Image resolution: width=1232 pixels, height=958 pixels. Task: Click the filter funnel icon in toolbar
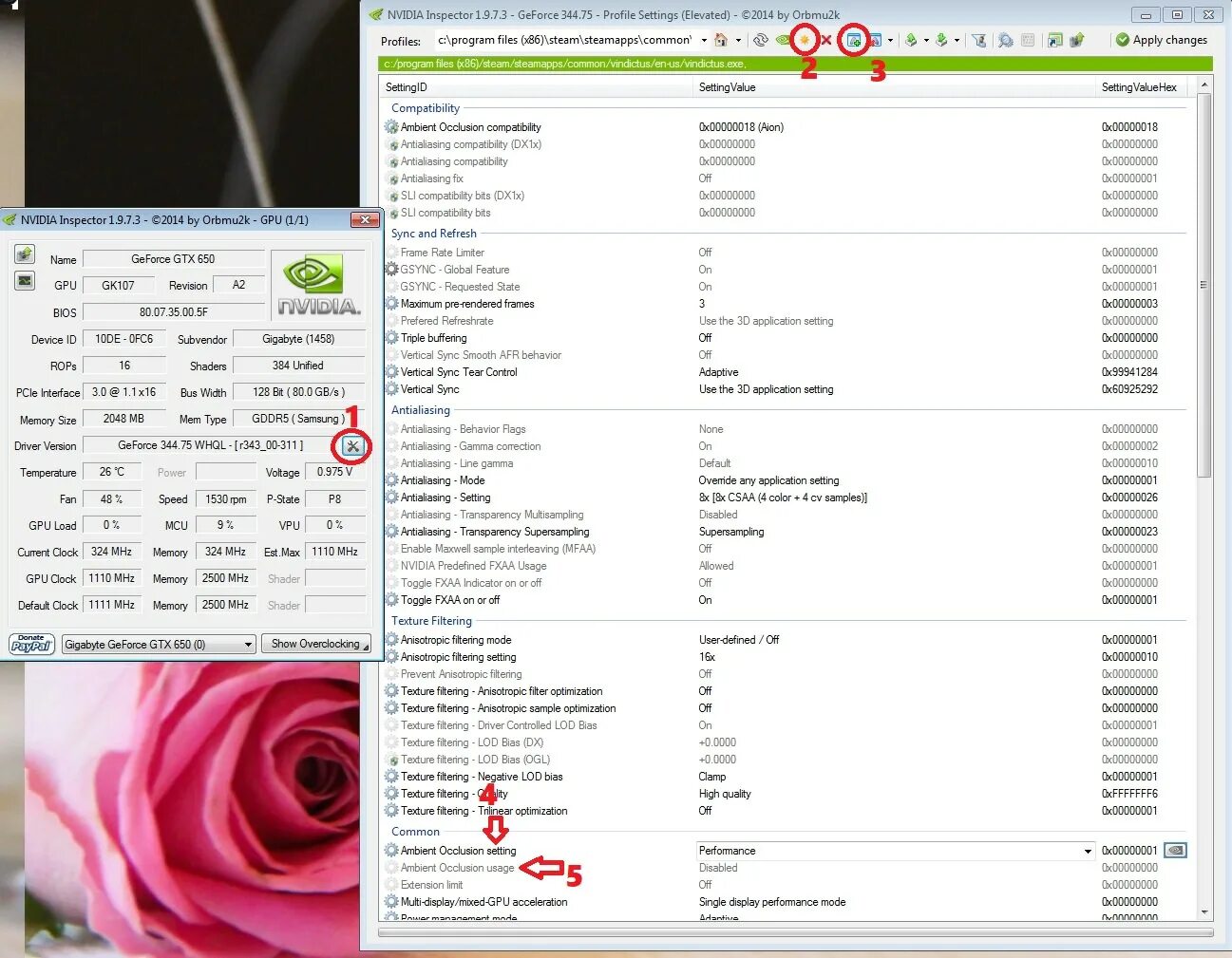[x=978, y=40]
